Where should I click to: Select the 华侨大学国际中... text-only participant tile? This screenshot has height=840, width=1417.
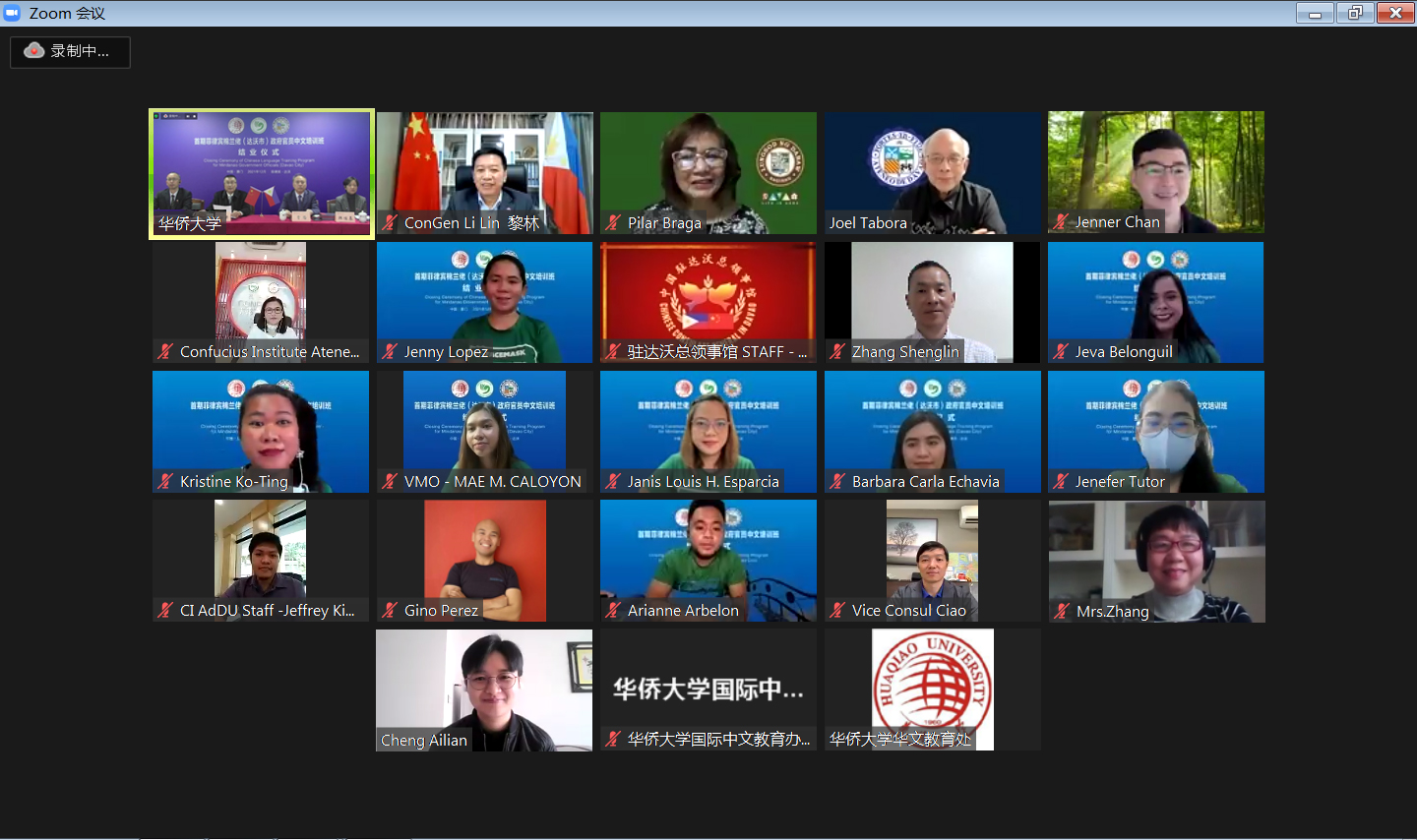click(708, 689)
